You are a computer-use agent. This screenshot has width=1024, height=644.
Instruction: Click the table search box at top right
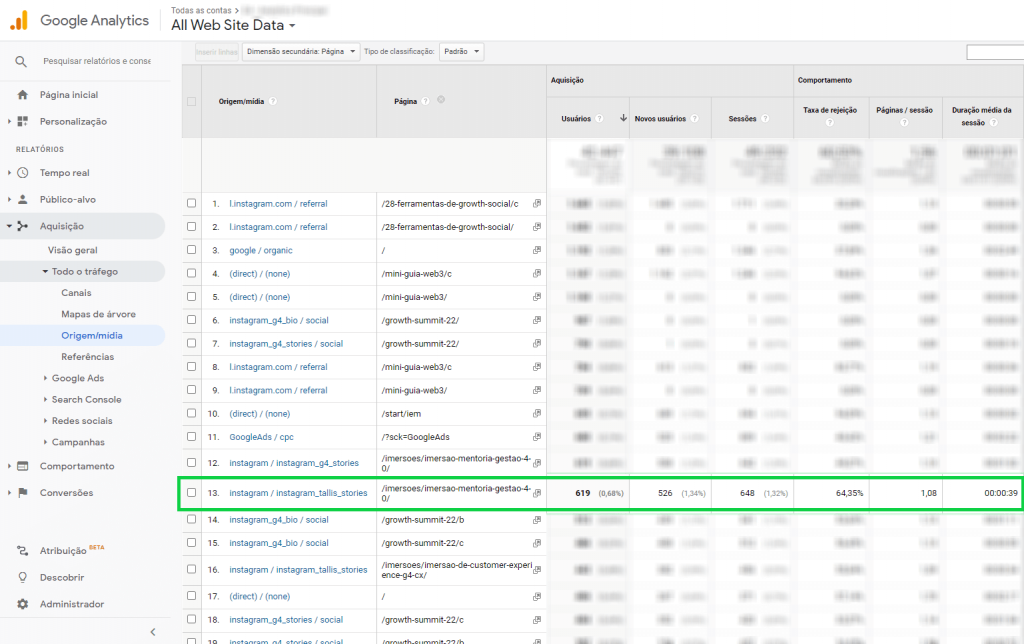point(995,52)
